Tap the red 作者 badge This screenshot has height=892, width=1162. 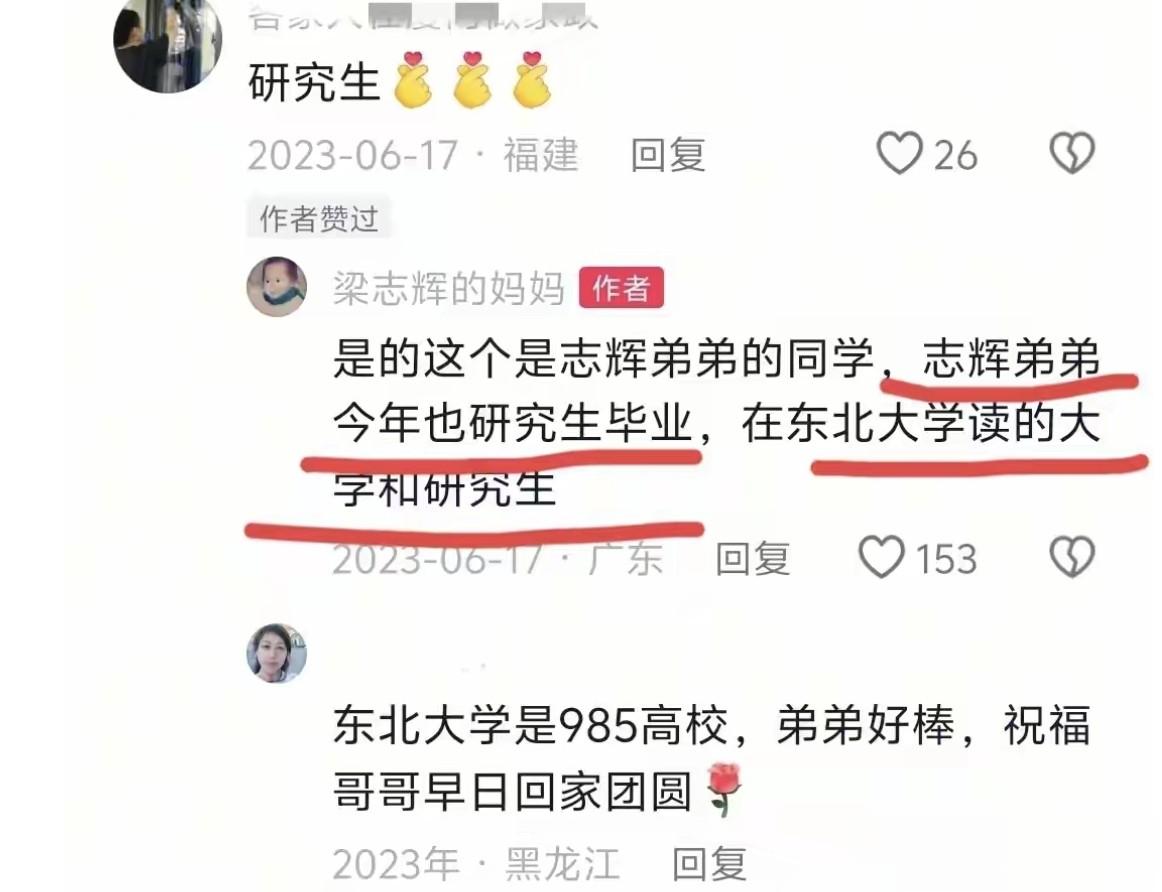point(621,287)
